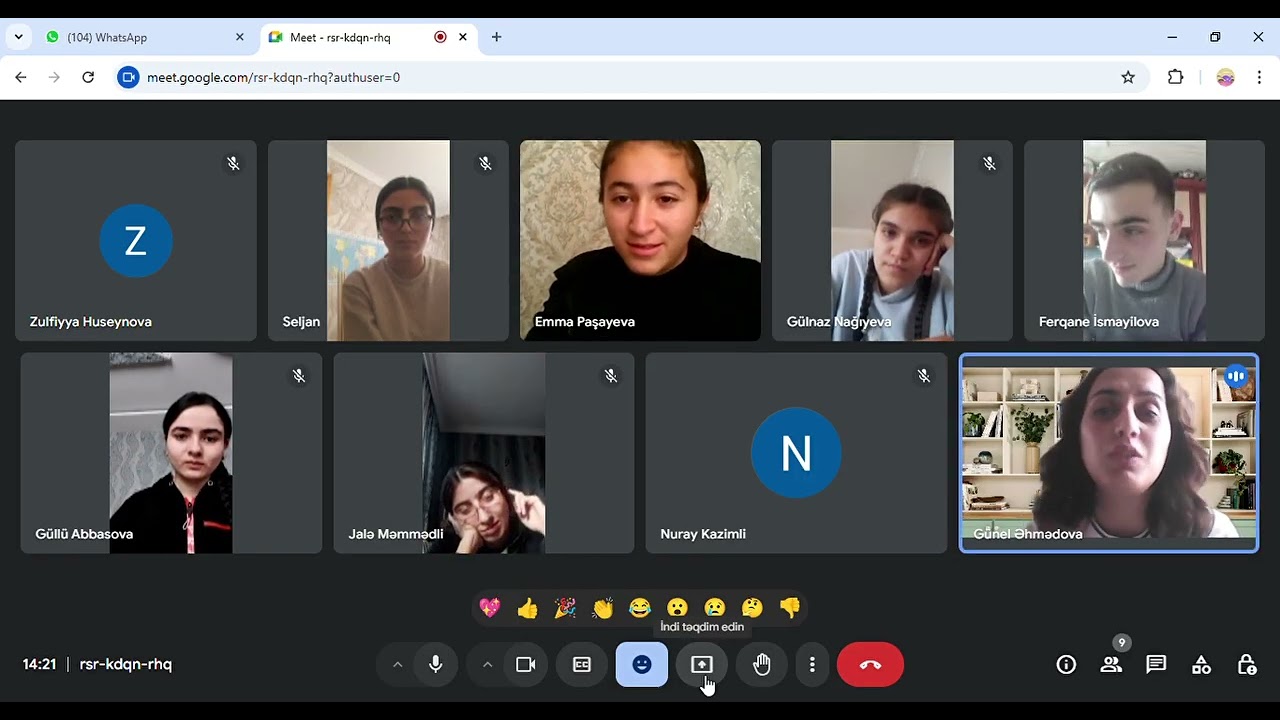
Task: Go back to previous page
Action: [21, 77]
